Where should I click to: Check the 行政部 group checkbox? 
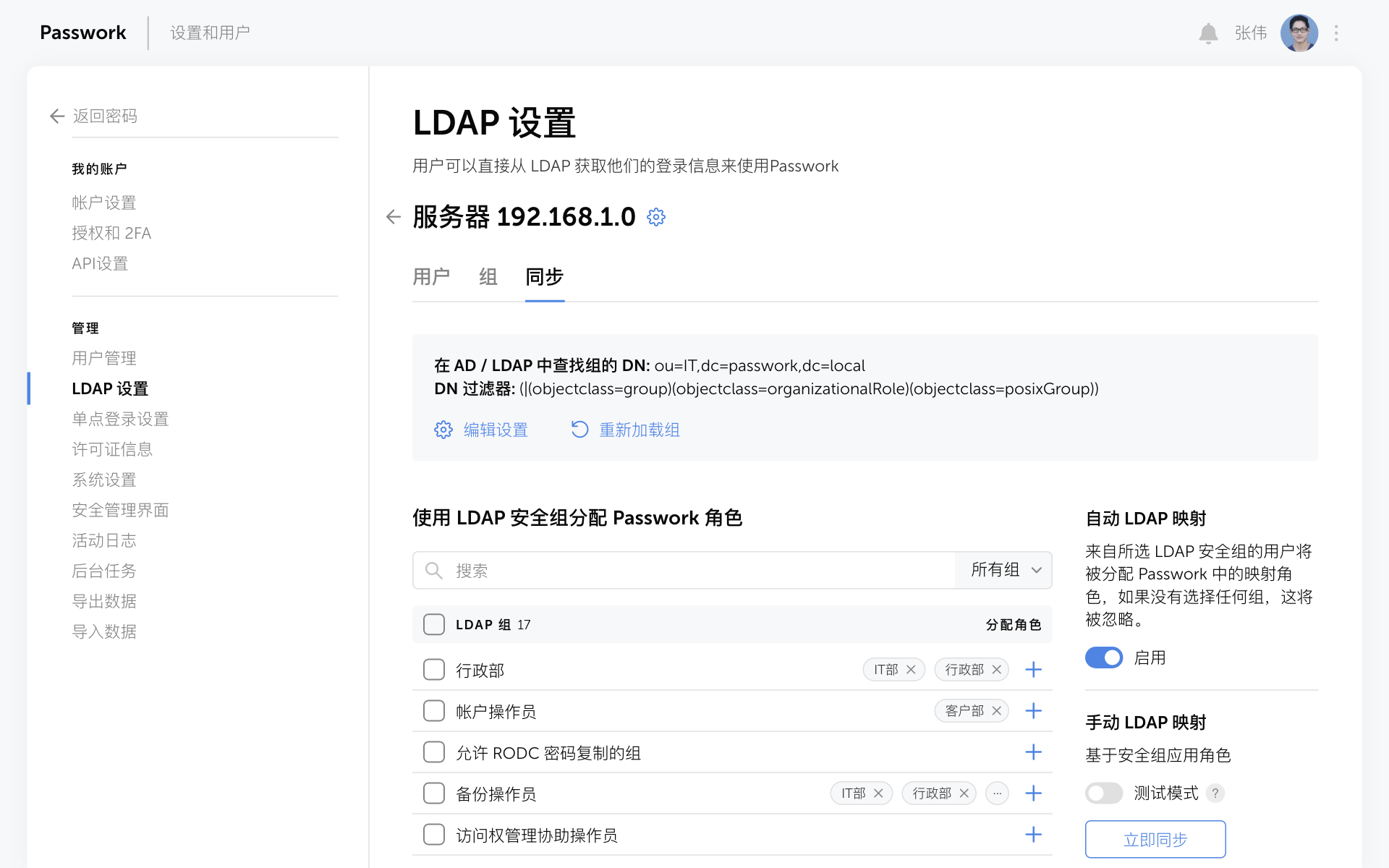(434, 670)
